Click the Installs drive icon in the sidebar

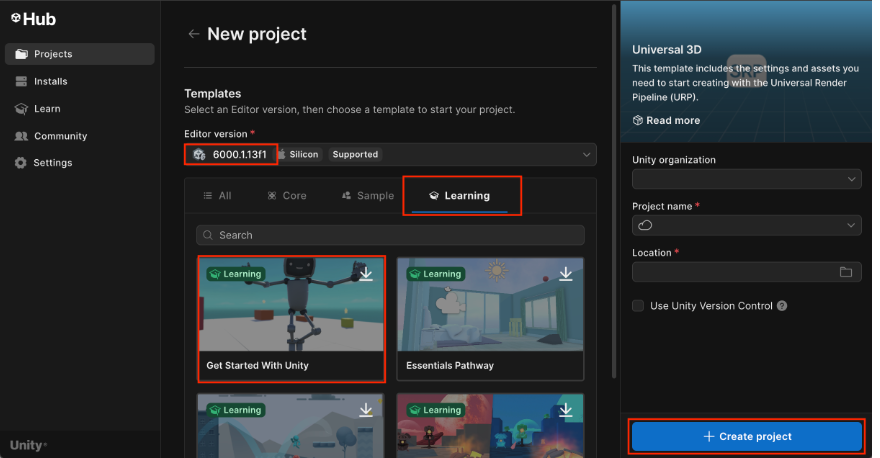tap(21, 81)
